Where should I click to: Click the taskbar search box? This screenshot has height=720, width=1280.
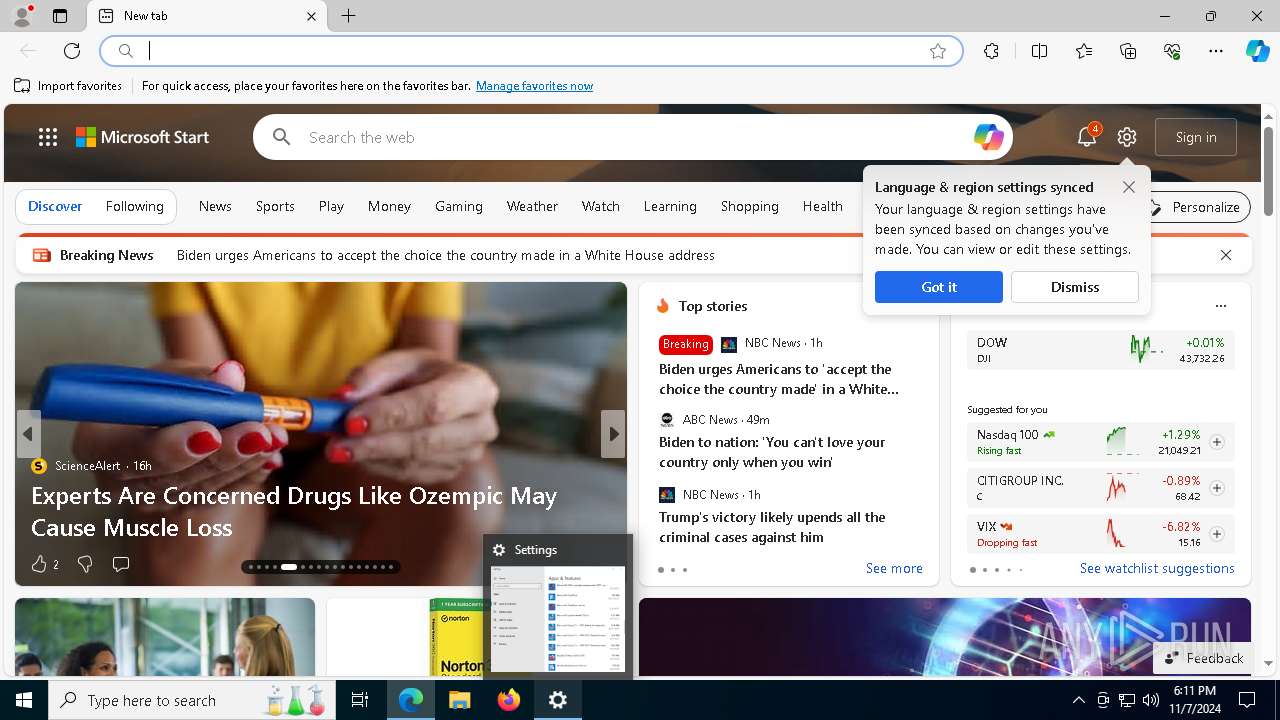[192, 700]
